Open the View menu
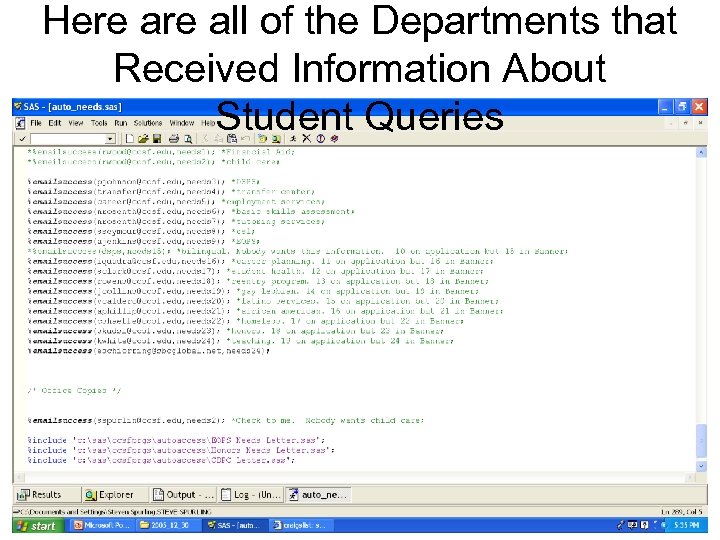Viewport: 720px width, 540px height. tap(76, 123)
